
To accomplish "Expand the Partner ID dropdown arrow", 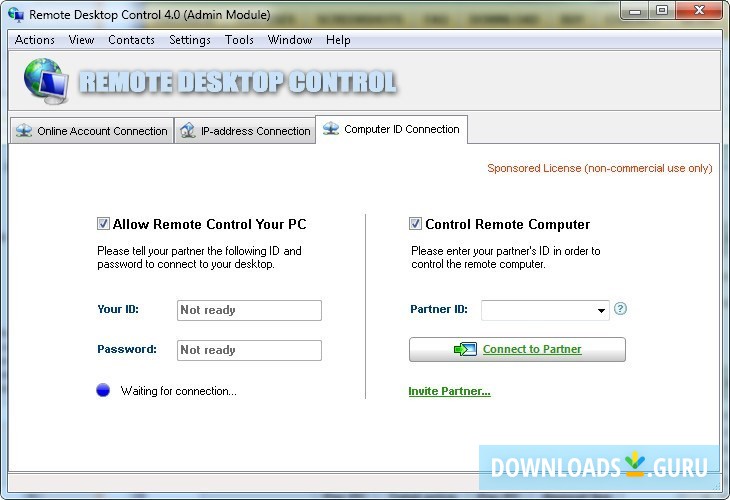I will (x=601, y=311).
